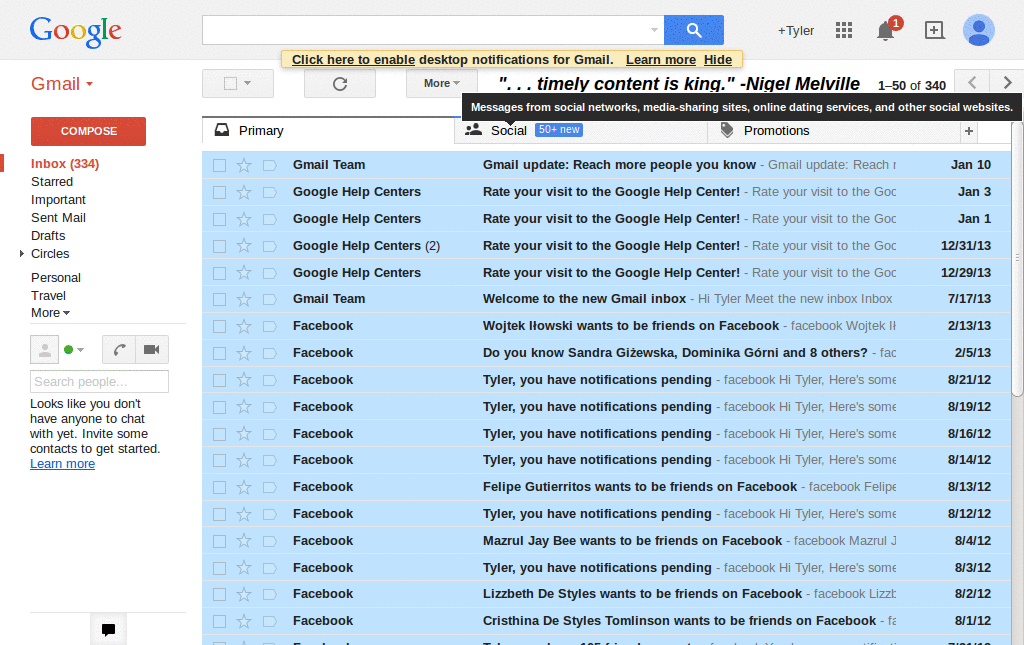Tick checkbox for 8/16/12 Facebook message

pos(219,434)
